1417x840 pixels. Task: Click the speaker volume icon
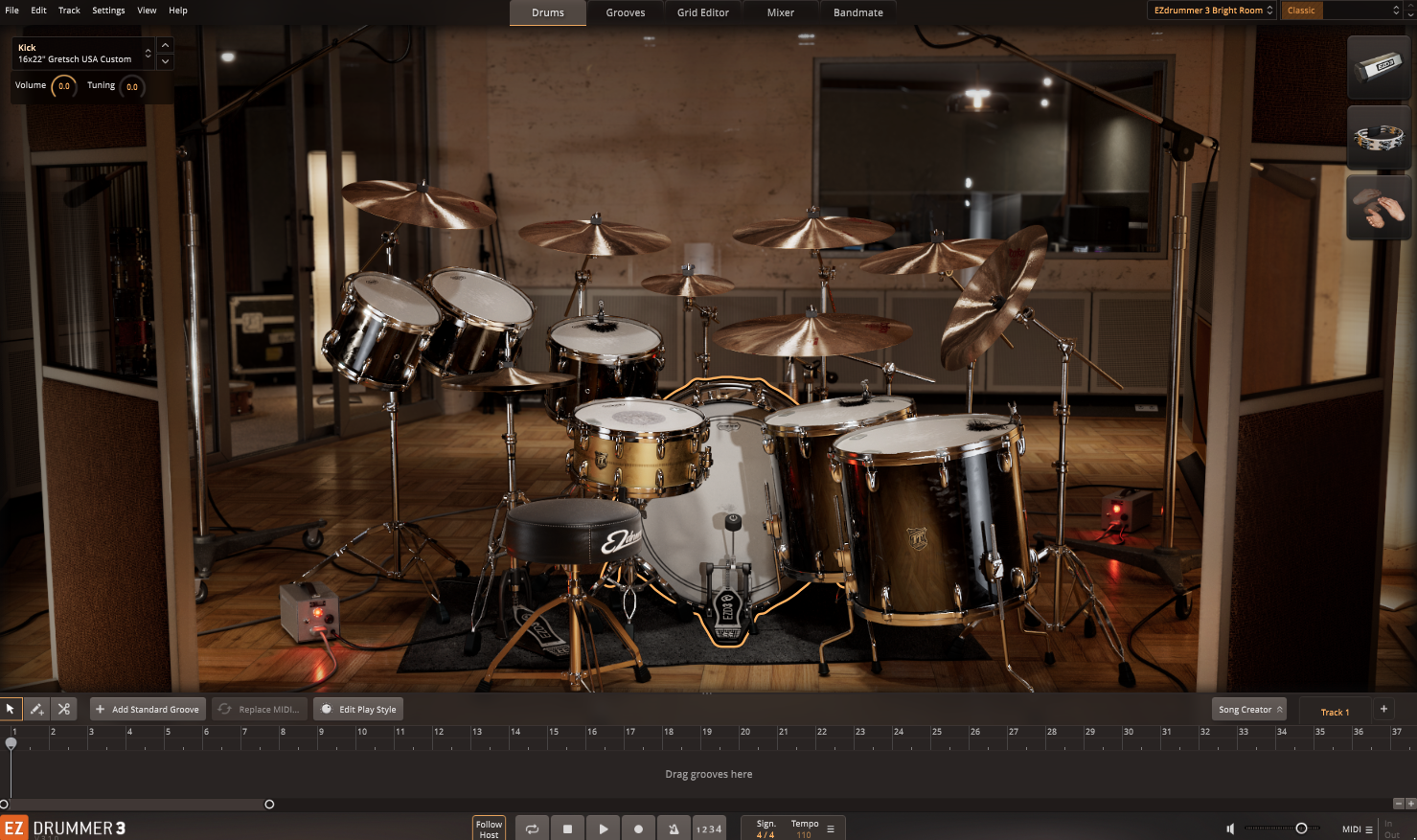coord(1230,829)
